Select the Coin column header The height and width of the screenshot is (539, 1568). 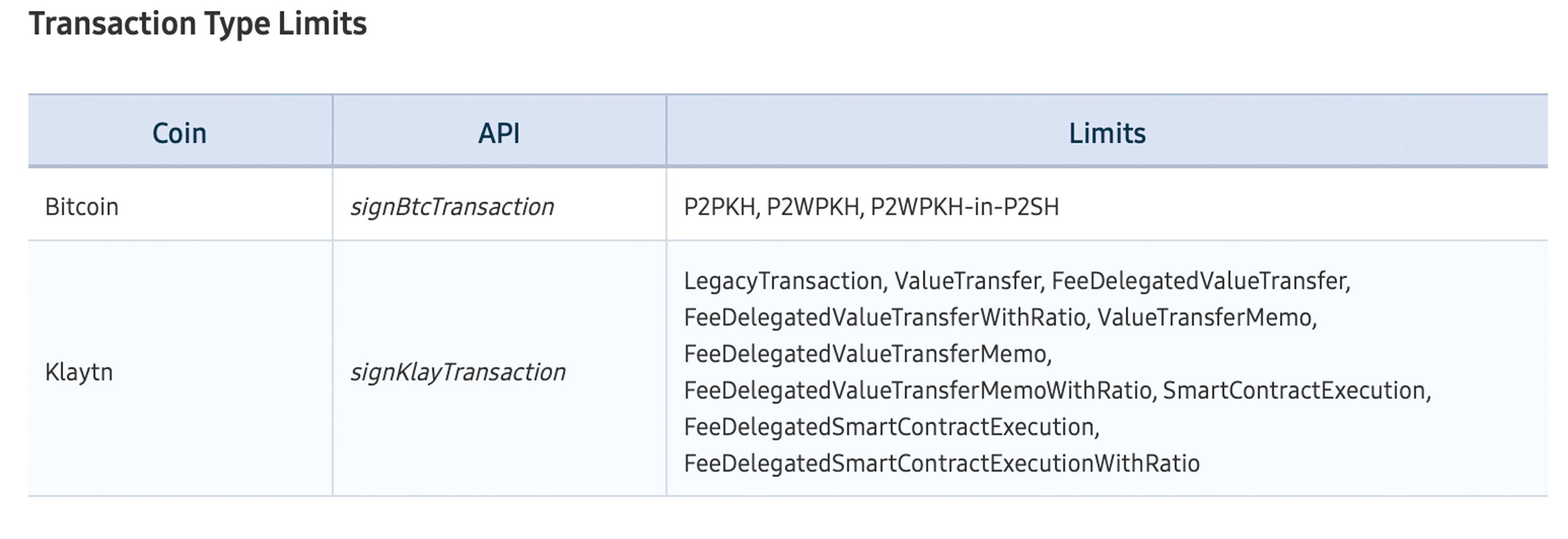coord(179,133)
